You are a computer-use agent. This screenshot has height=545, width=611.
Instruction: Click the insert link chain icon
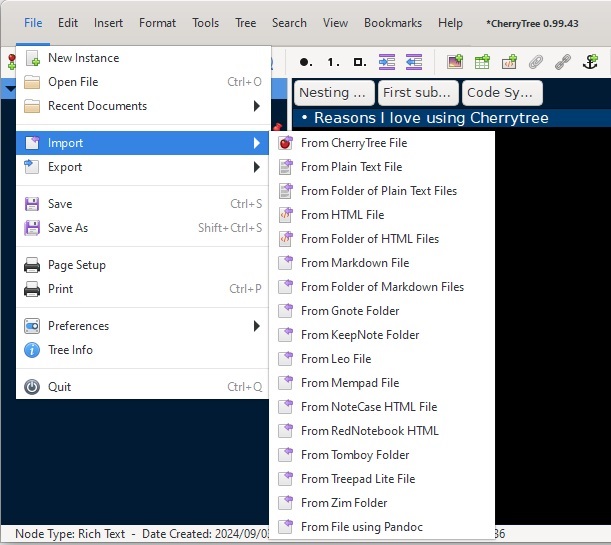click(563, 62)
